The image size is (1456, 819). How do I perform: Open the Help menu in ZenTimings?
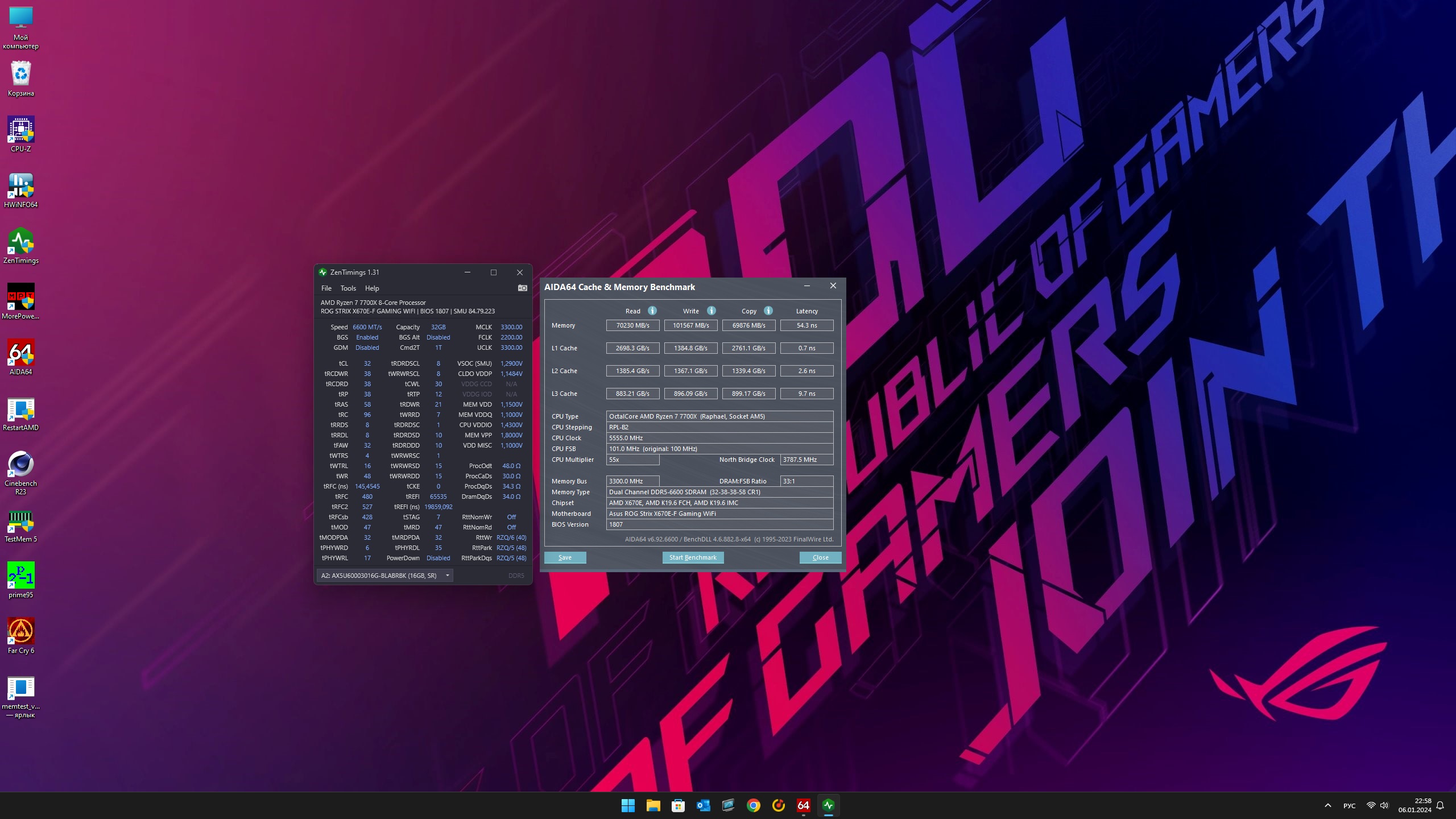[371, 288]
